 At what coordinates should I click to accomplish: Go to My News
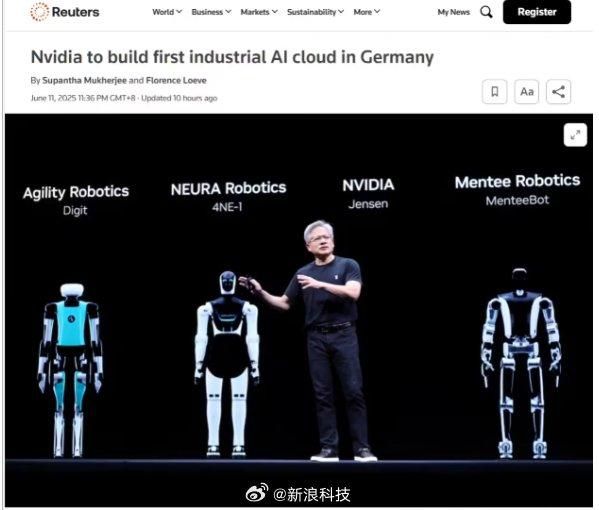point(453,12)
